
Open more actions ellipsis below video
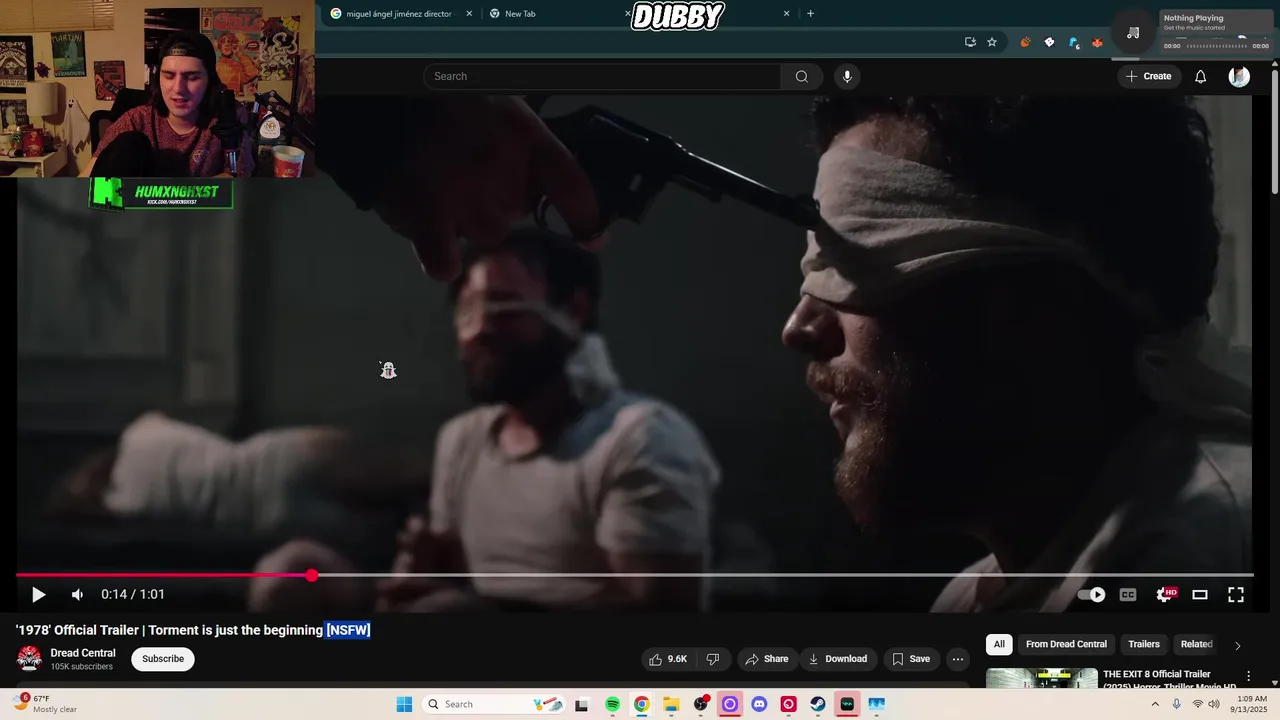click(958, 659)
